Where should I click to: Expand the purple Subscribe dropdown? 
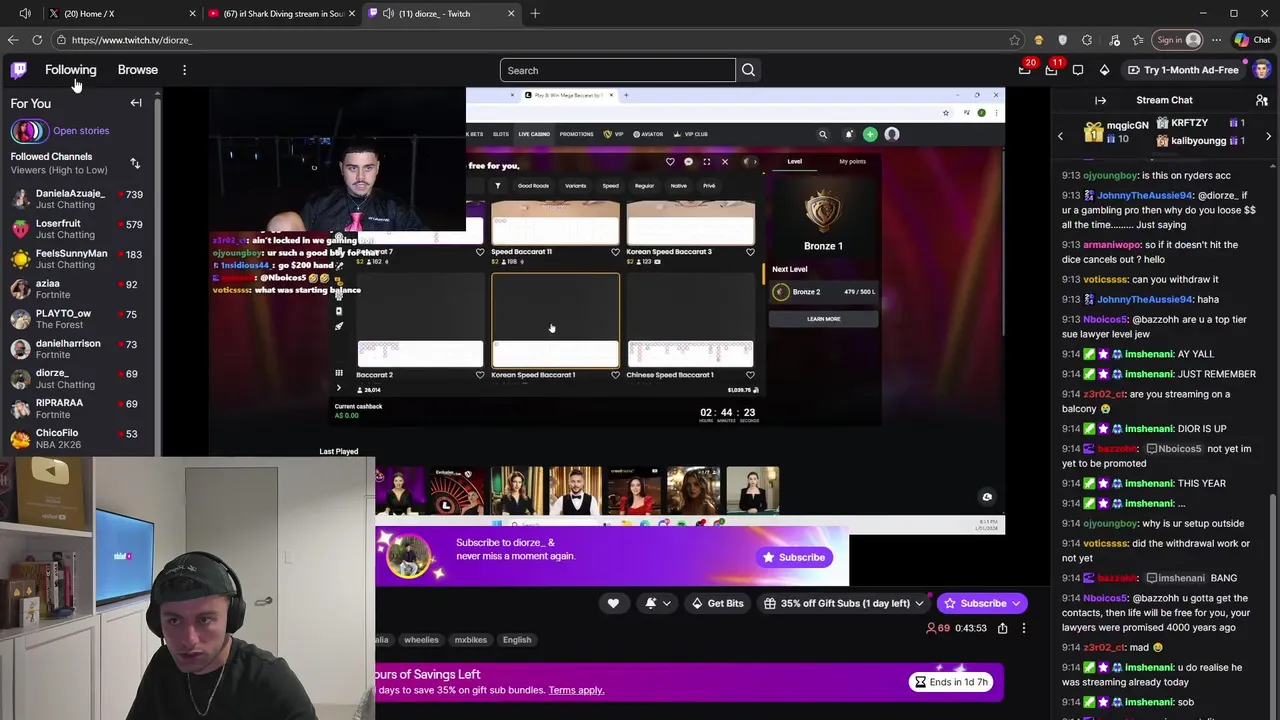[x=1016, y=603]
